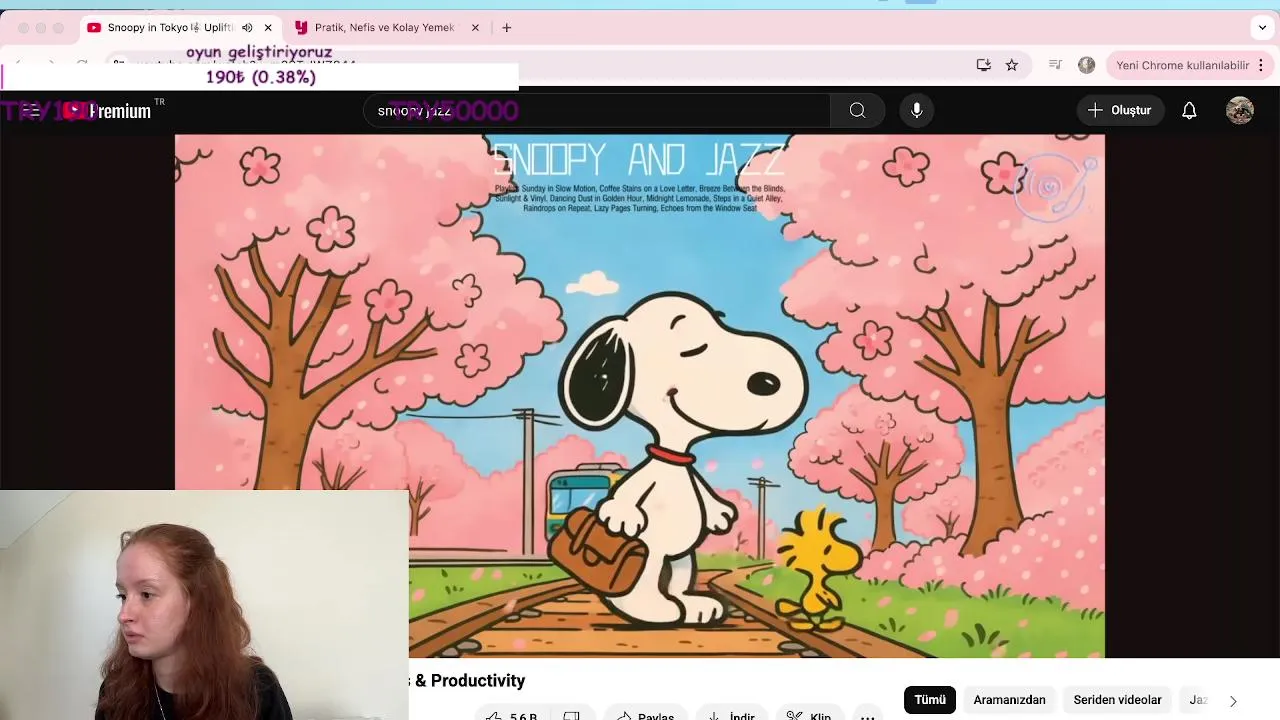Focus the 'snoopy jazz' search box
Viewport: 1280px width, 720px height.
click(596, 111)
